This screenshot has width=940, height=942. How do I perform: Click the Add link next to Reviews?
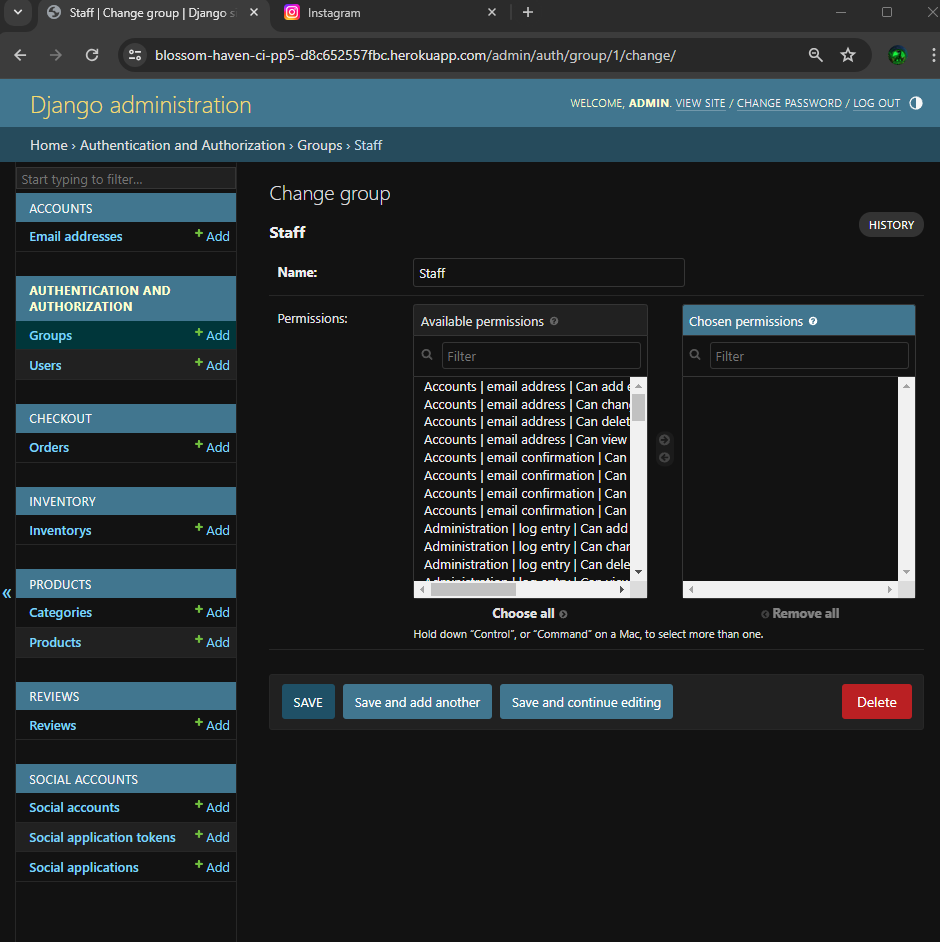click(213, 725)
